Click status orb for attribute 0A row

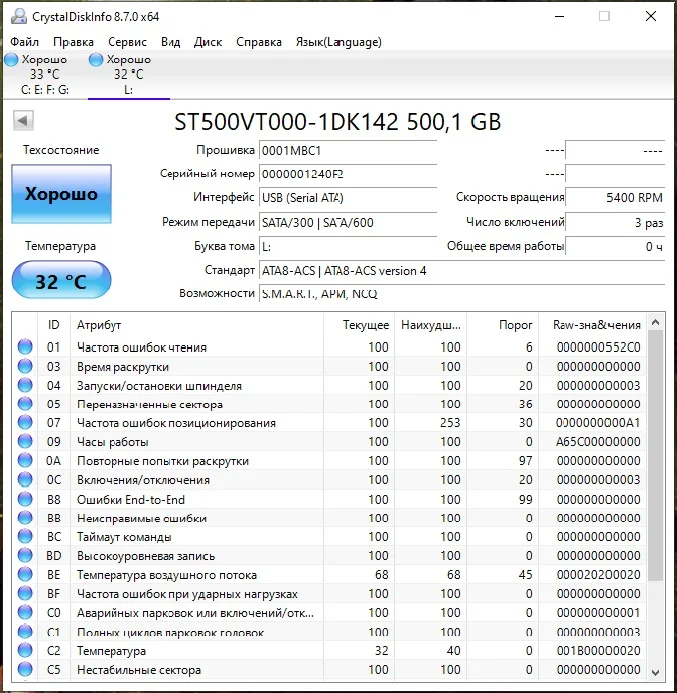(25, 461)
